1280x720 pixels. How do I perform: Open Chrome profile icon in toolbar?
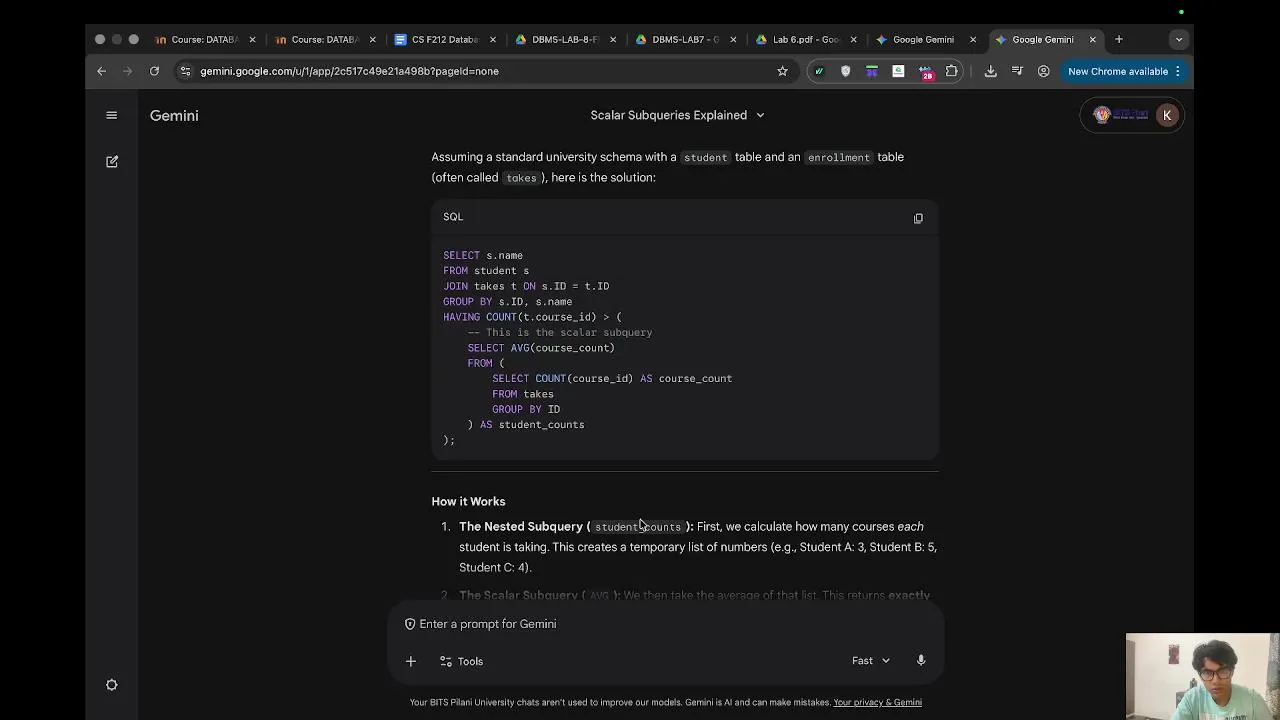pyautogui.click(x=1043, y=71)
